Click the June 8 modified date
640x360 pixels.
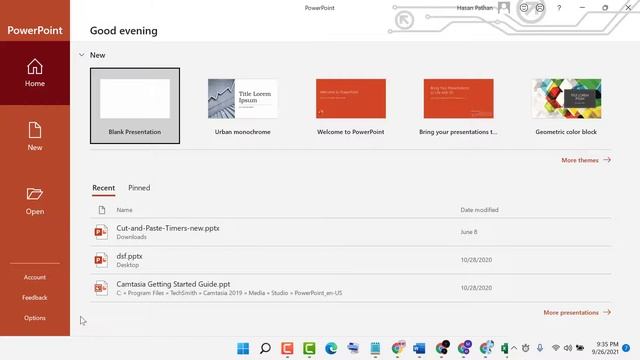point(469,232)
